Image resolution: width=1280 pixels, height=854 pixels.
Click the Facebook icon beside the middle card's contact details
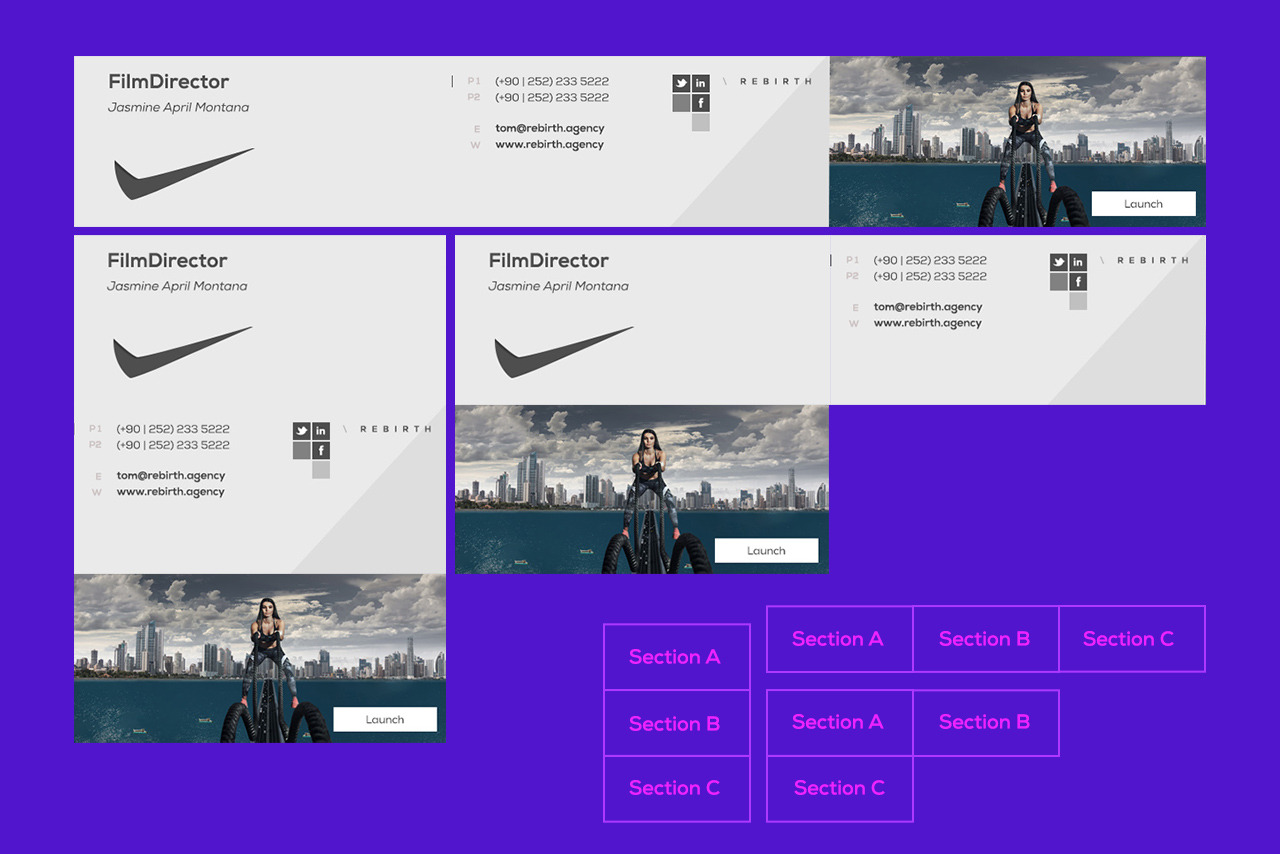click(x=1078, y=282)
